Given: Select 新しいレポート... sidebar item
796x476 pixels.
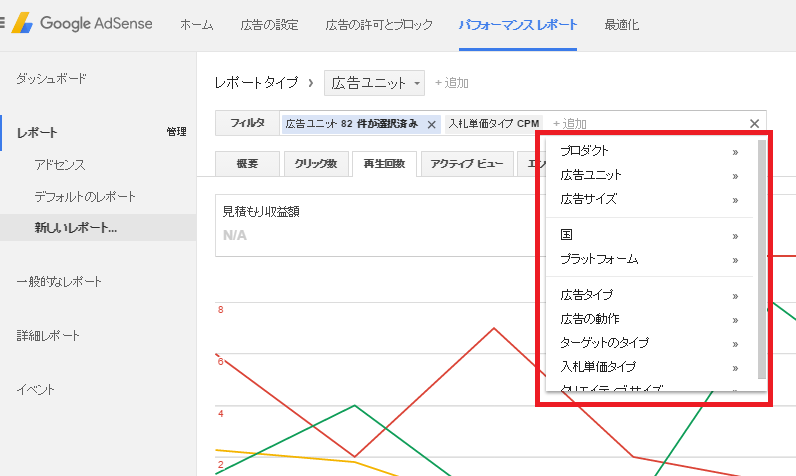Looking at the screenshot, I should (98, 227).
